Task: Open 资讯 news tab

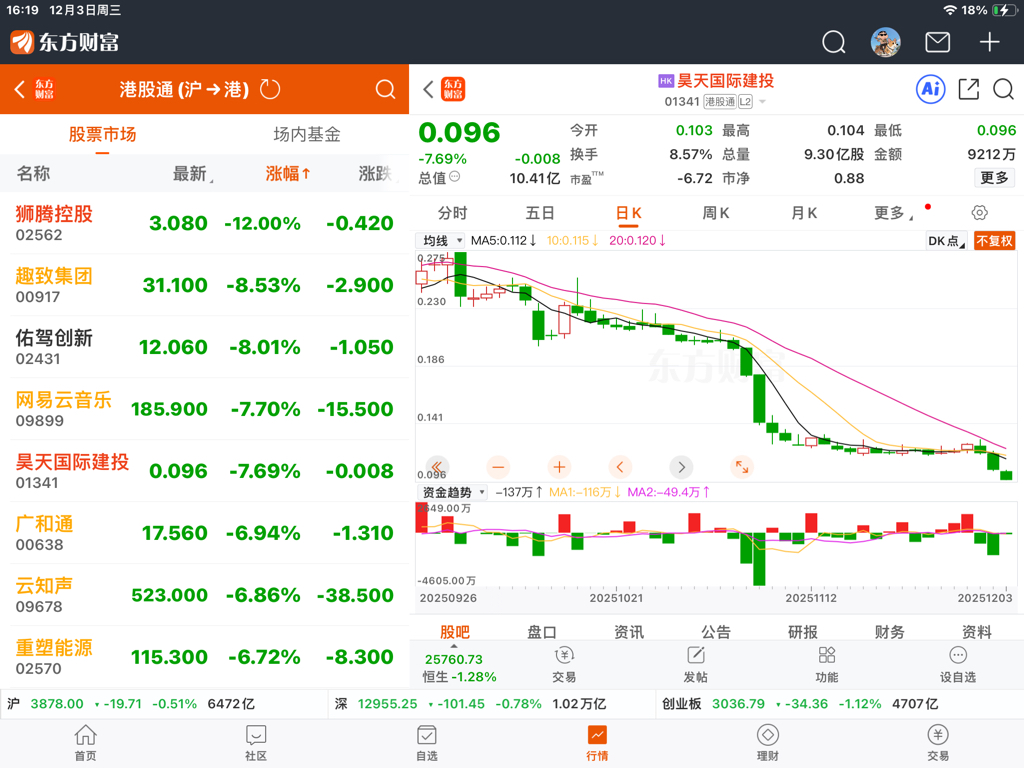Action: pos(628,632)
